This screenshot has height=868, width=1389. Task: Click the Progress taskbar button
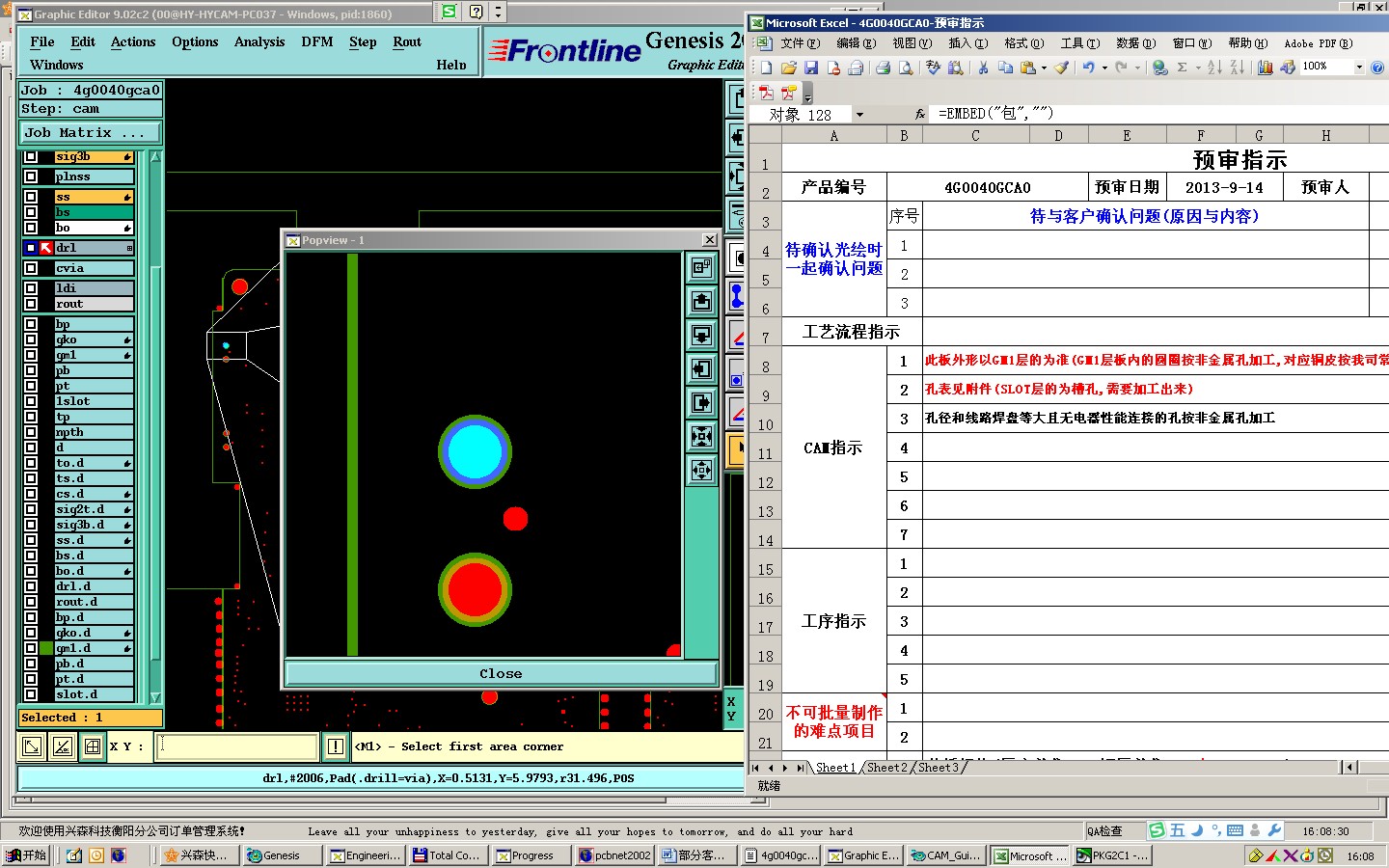(531, 855)
